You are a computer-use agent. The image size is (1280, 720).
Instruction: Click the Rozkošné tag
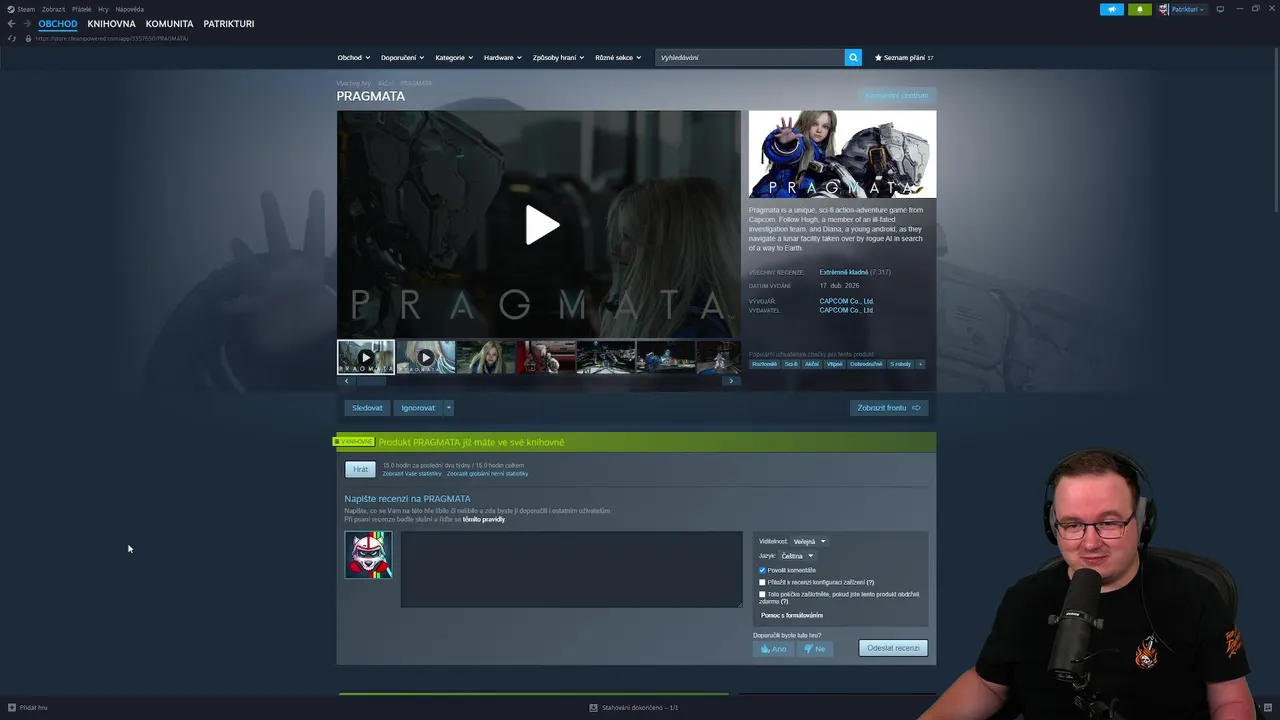coord(764,364)
